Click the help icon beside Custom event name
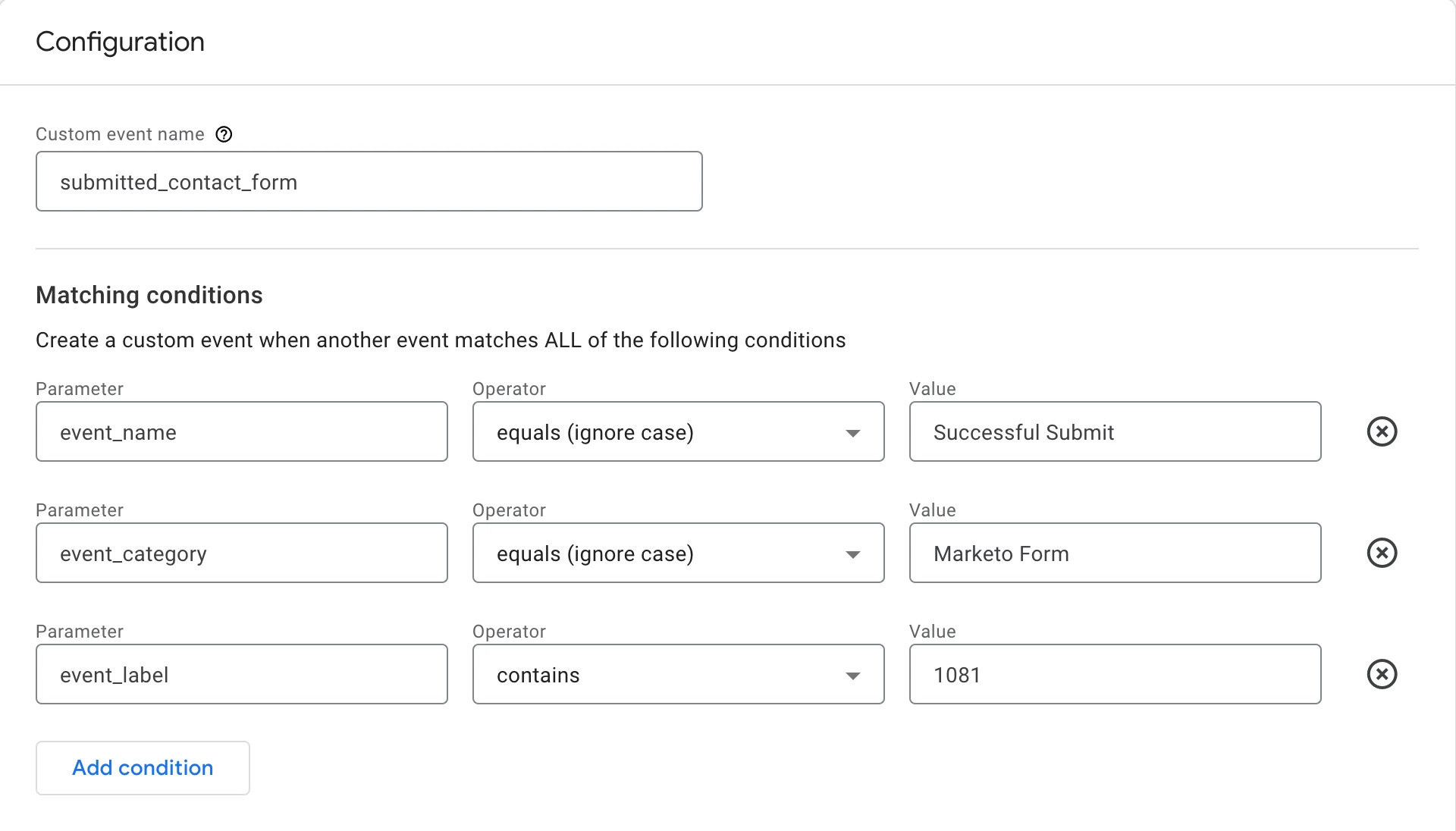Viewport: 1456px width, 831px height. [224, 134]
